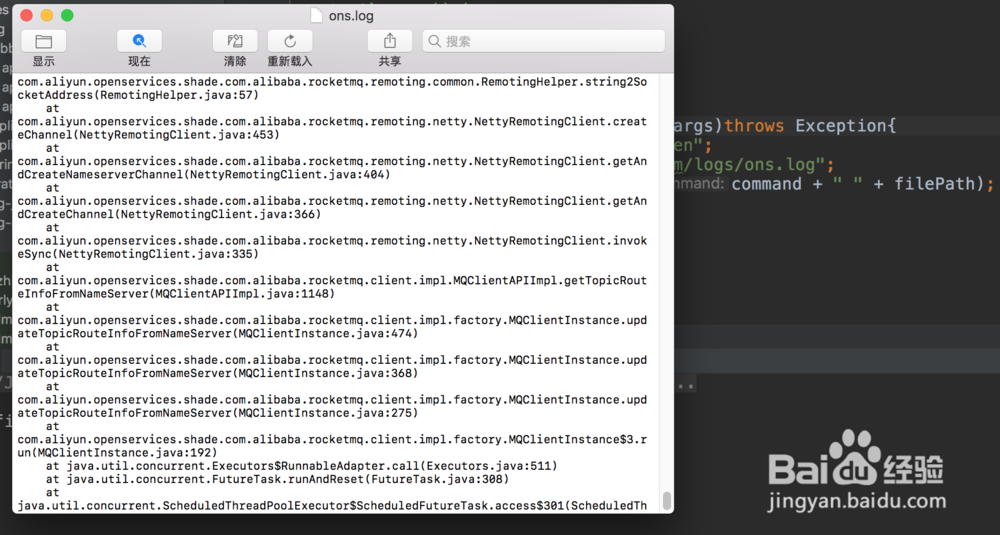Click the line containing NettyRemotingClient.java:453
The image size is (1000, 535).
pyautogui.click(x=149, y=135)
